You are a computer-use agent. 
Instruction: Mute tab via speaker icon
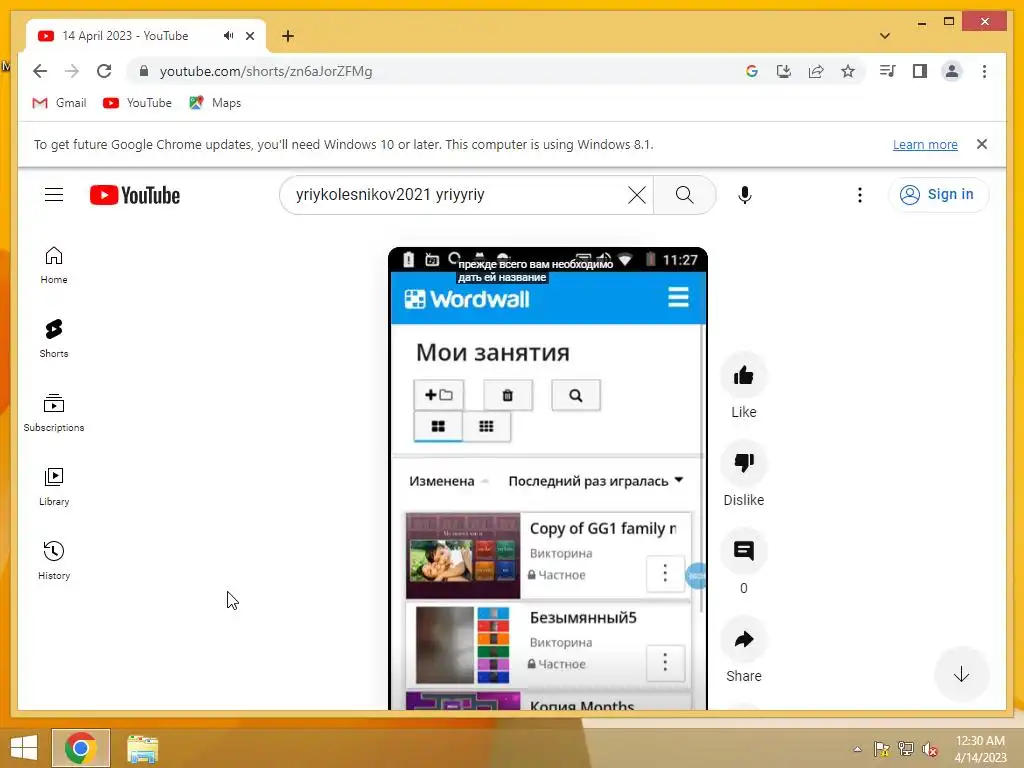click(x=228, y=36)
